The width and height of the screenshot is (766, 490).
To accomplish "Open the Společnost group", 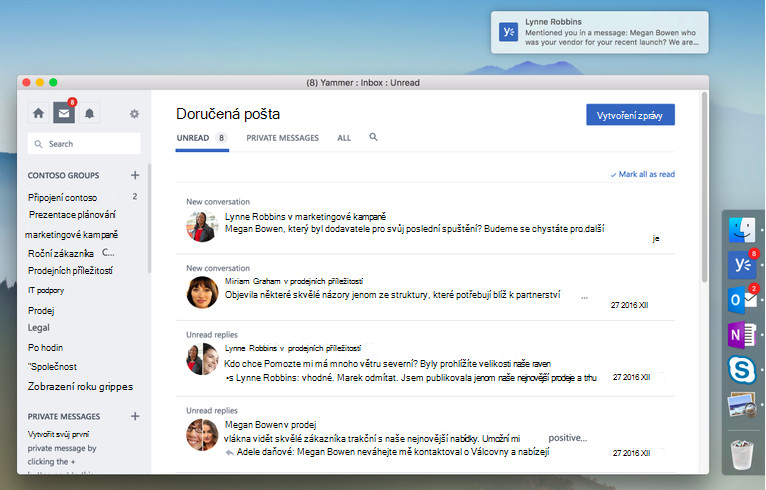I will tap(52, 367).
